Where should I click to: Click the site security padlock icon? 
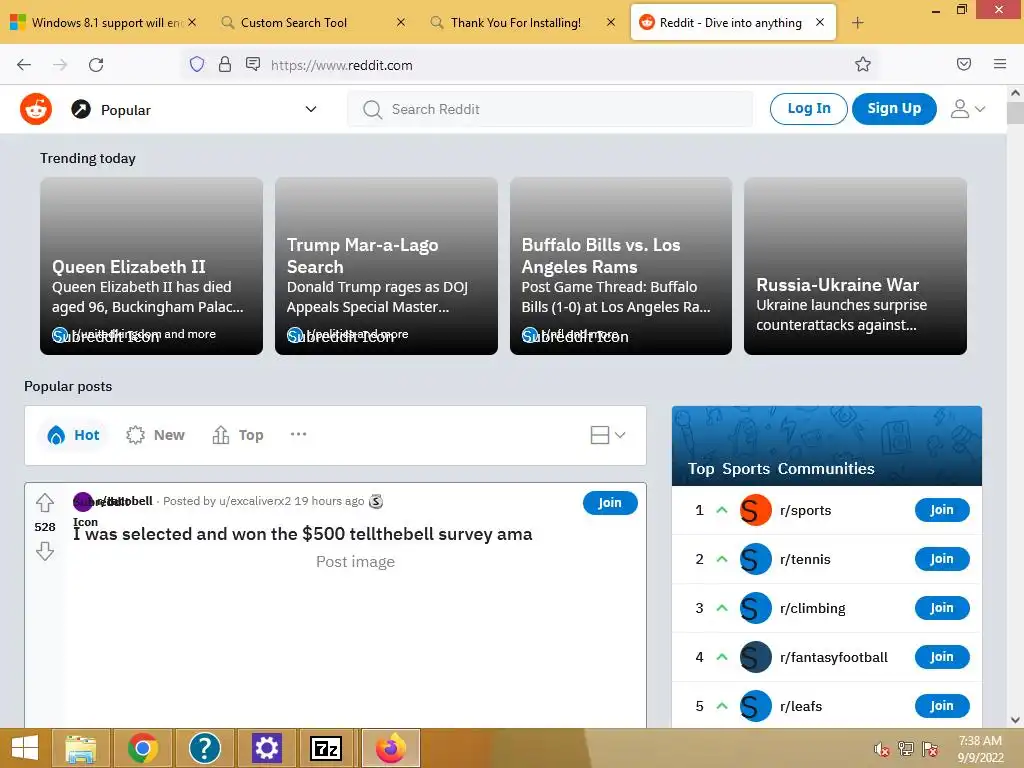[x=225, y=64]
